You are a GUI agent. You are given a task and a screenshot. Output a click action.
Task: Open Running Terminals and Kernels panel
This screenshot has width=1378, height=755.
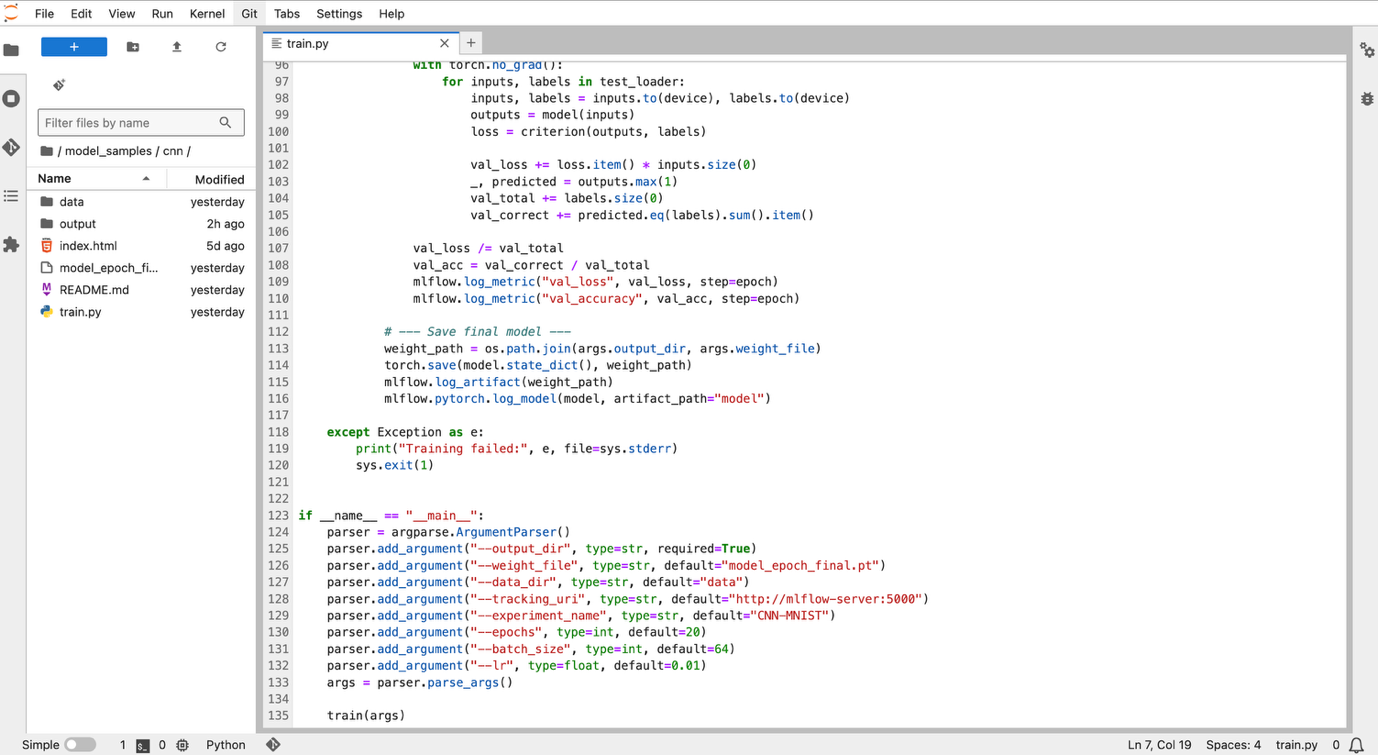point(12,98)
